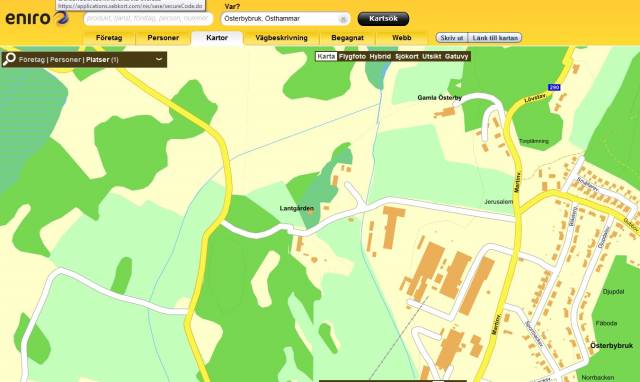The height and width of the screenshot is (382, 640).
Task: Click the road 290 sign marker
Action: point(554,87)
